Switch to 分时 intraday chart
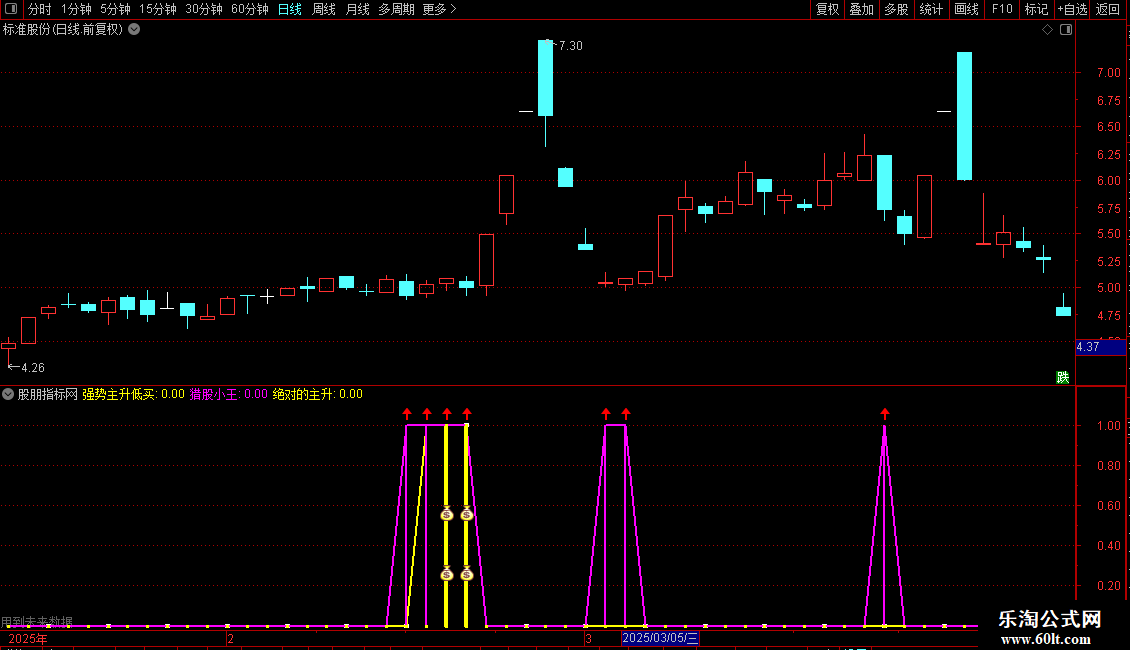 40,9
